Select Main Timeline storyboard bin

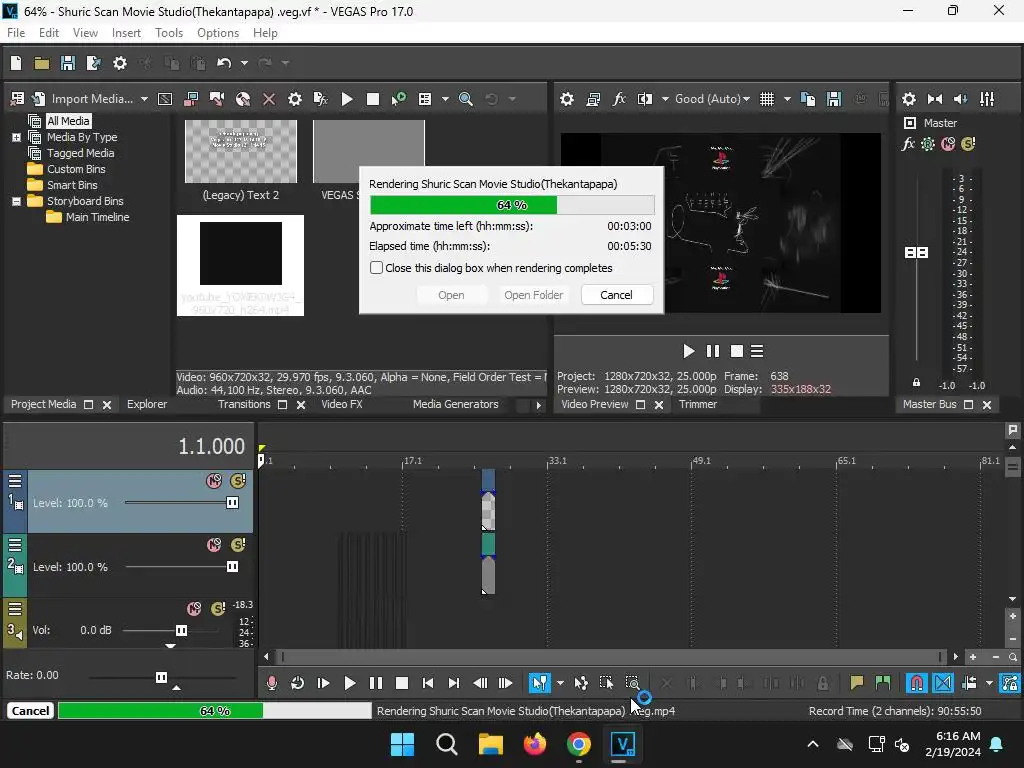(x=97, y=217)
